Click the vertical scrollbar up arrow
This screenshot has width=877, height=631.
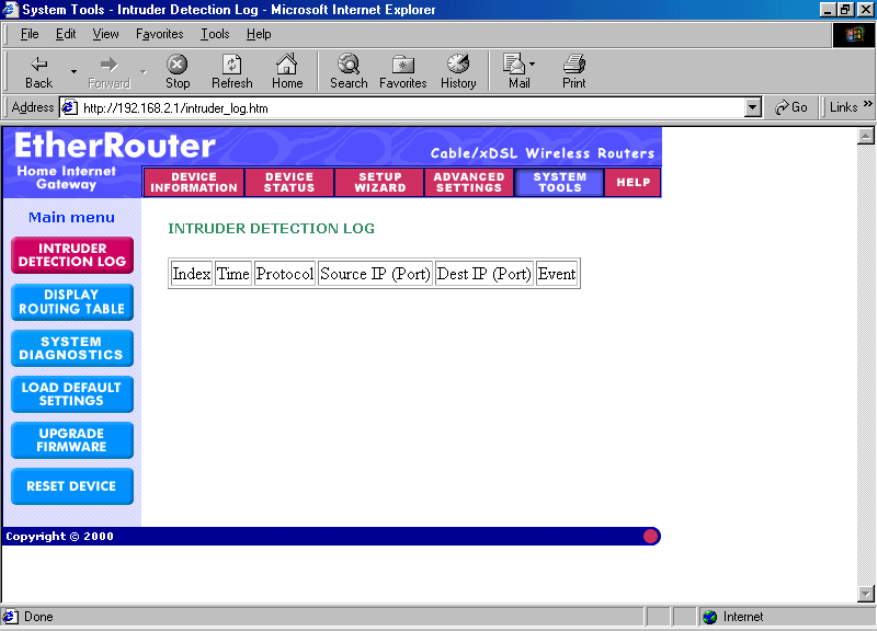[865, 136]
